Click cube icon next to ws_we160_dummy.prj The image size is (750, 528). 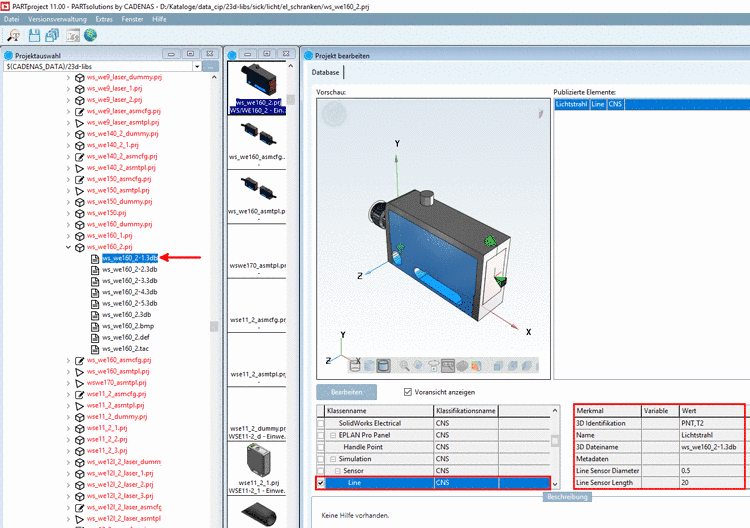80,224
